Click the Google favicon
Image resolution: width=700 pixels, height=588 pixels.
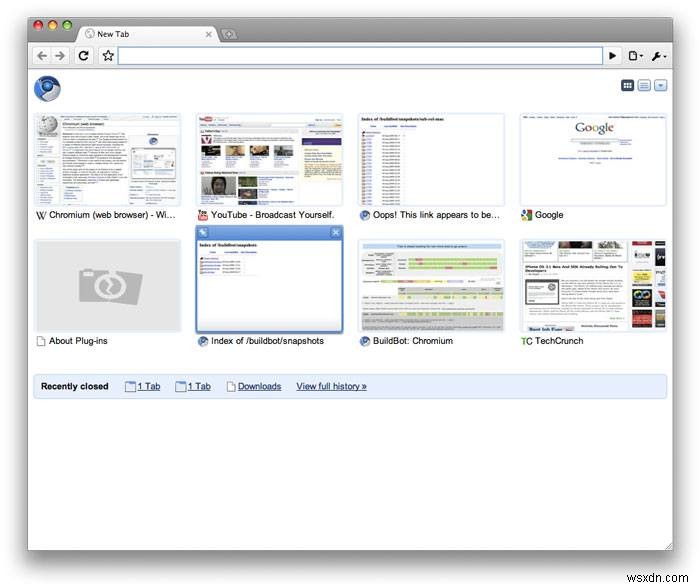pyautogui.click(x=526, y=215)
